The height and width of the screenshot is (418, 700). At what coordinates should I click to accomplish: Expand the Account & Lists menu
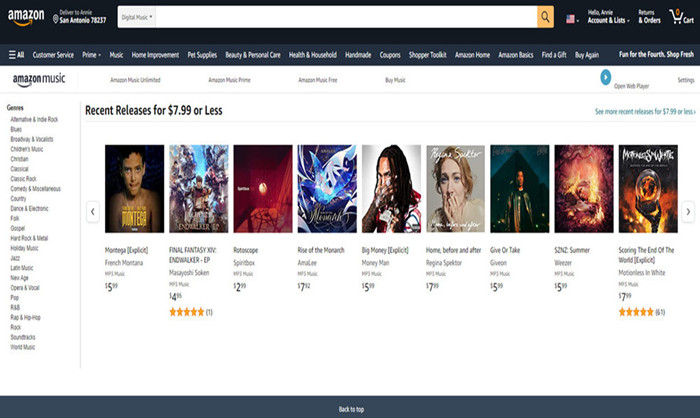pos(608,17)
